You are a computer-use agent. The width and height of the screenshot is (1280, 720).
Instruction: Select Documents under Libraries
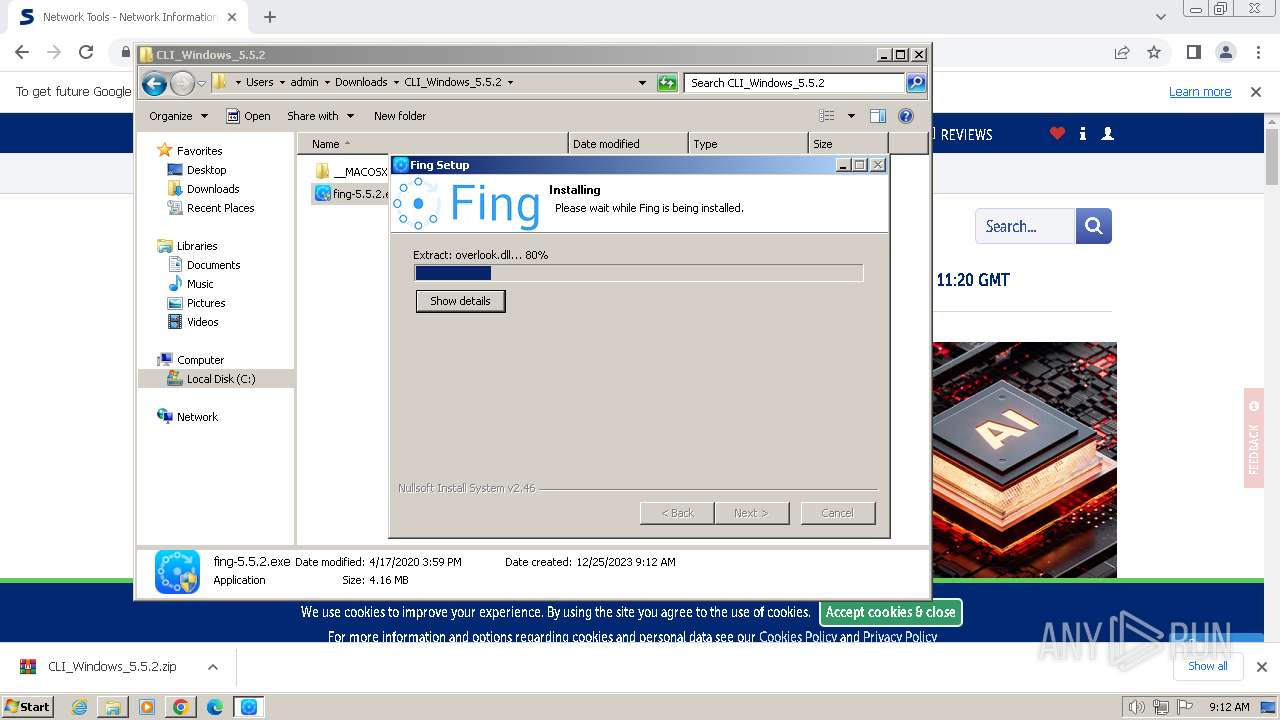pos(213,265)
